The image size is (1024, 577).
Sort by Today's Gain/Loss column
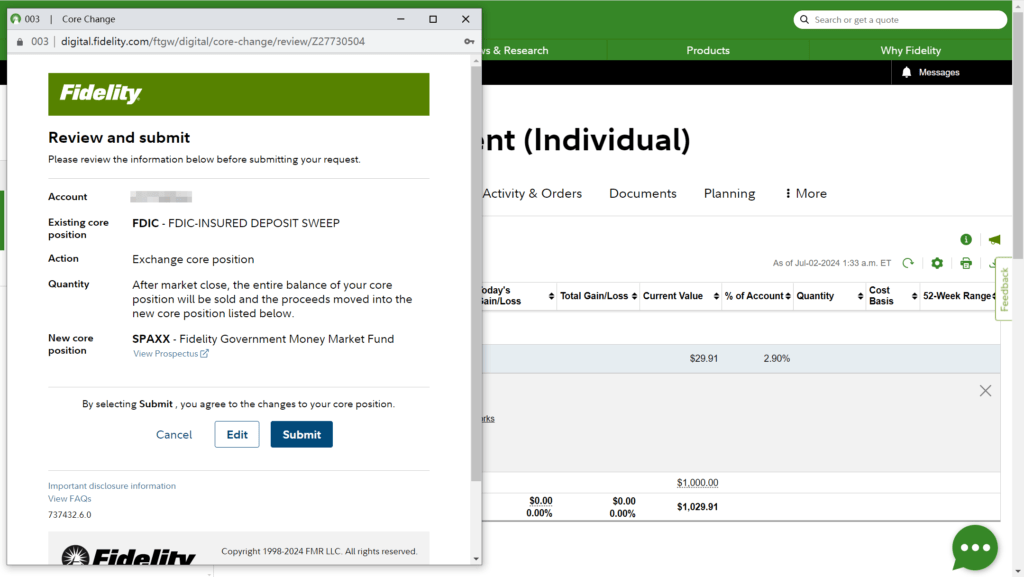click(518, 296)
